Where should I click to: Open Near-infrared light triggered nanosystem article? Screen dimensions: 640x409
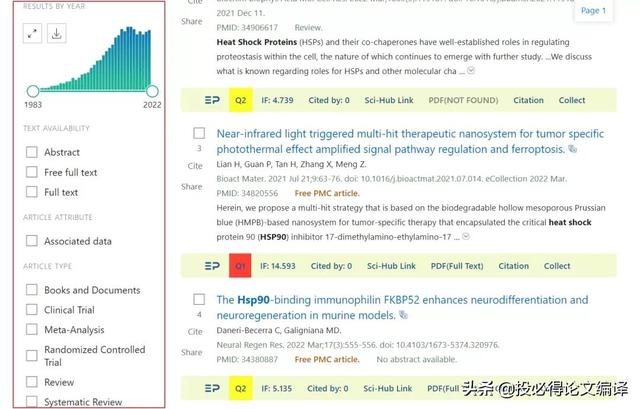pyautogui.click(x=410, y=142)
